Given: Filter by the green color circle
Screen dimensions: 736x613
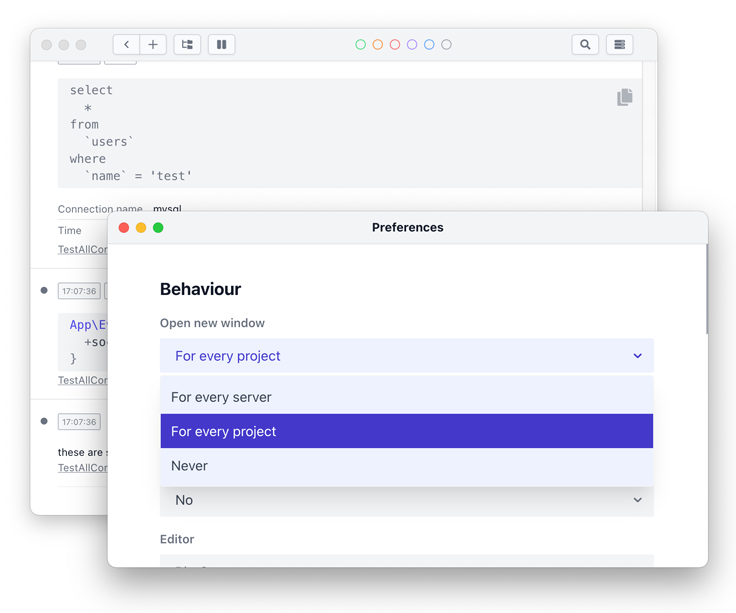Looking at the screenshot, I should point(360,45).
